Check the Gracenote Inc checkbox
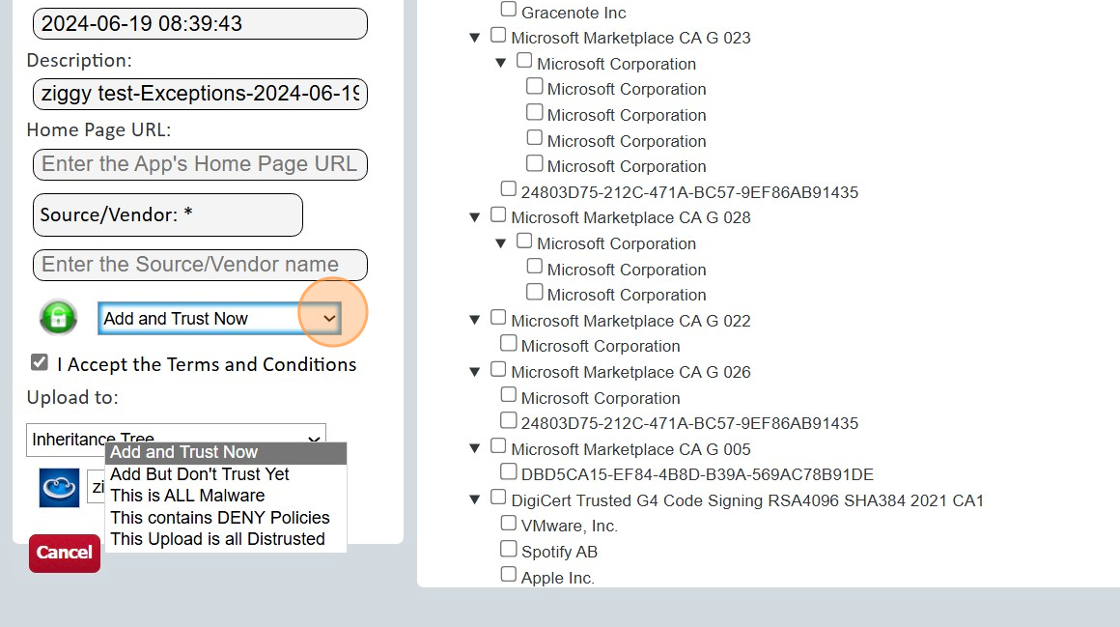The width and height of the screenshot is (1120, 627). pyautogui.click(x=508, y=8)
